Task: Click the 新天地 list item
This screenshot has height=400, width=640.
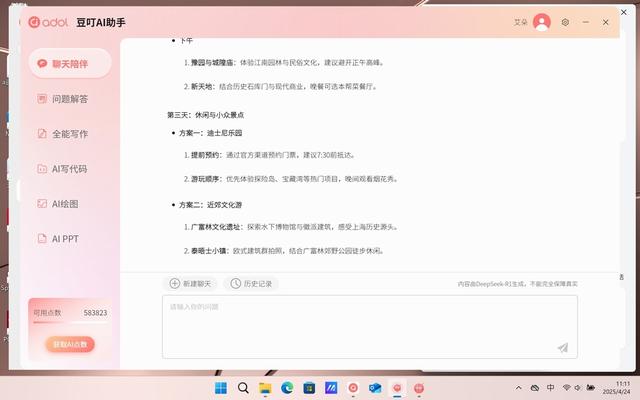Action: (x=280, y=87)
